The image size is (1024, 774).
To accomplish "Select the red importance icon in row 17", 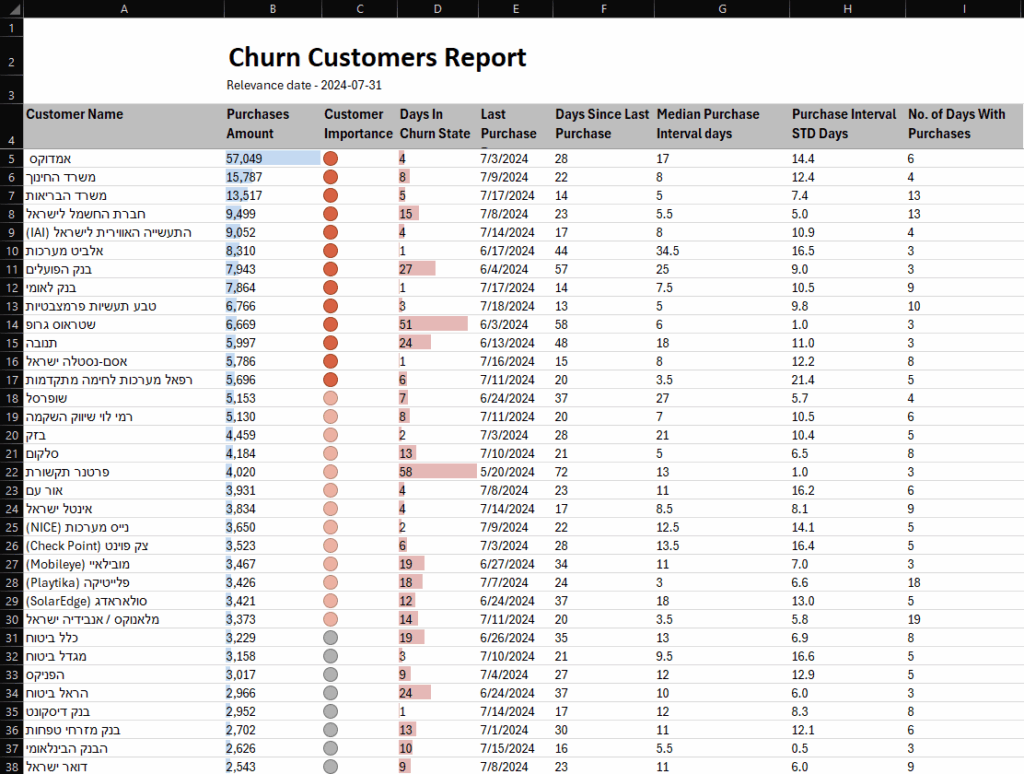I will pyautogui.click(x=331, y=380).
